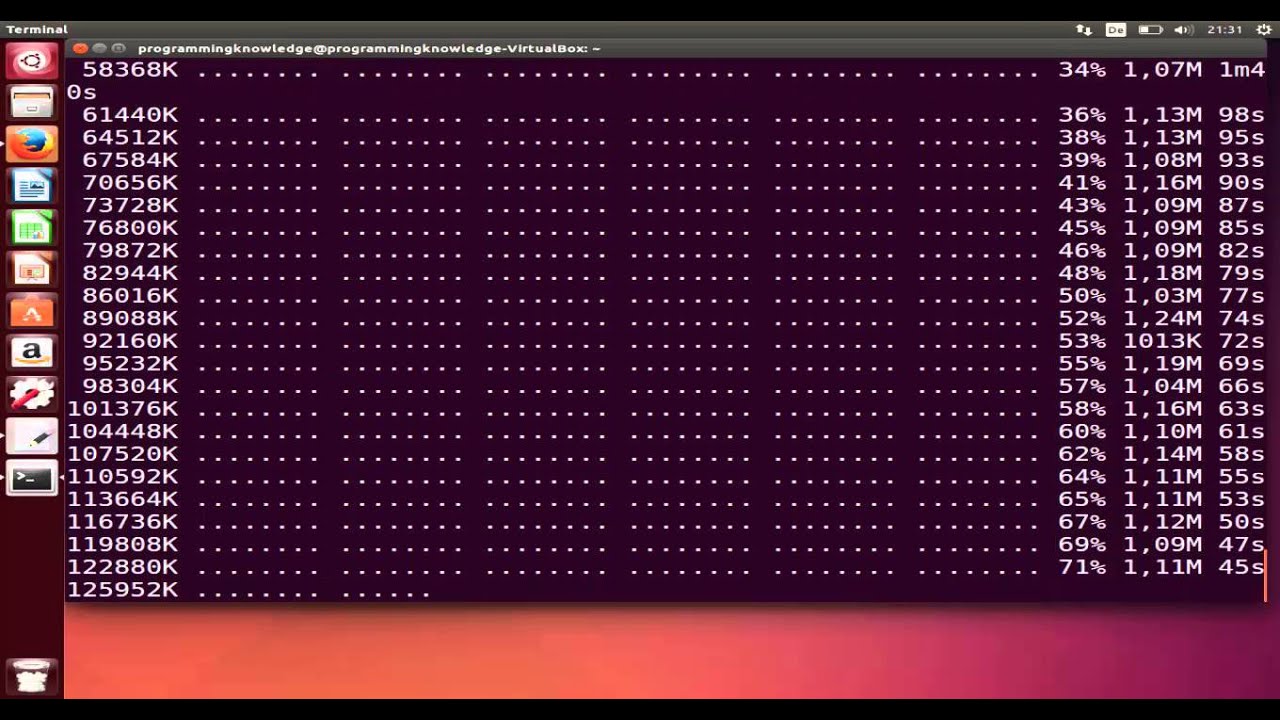The image size is (1280, 720).
Task: Check the battery indicator in panel
Action: coord(1150,30)
